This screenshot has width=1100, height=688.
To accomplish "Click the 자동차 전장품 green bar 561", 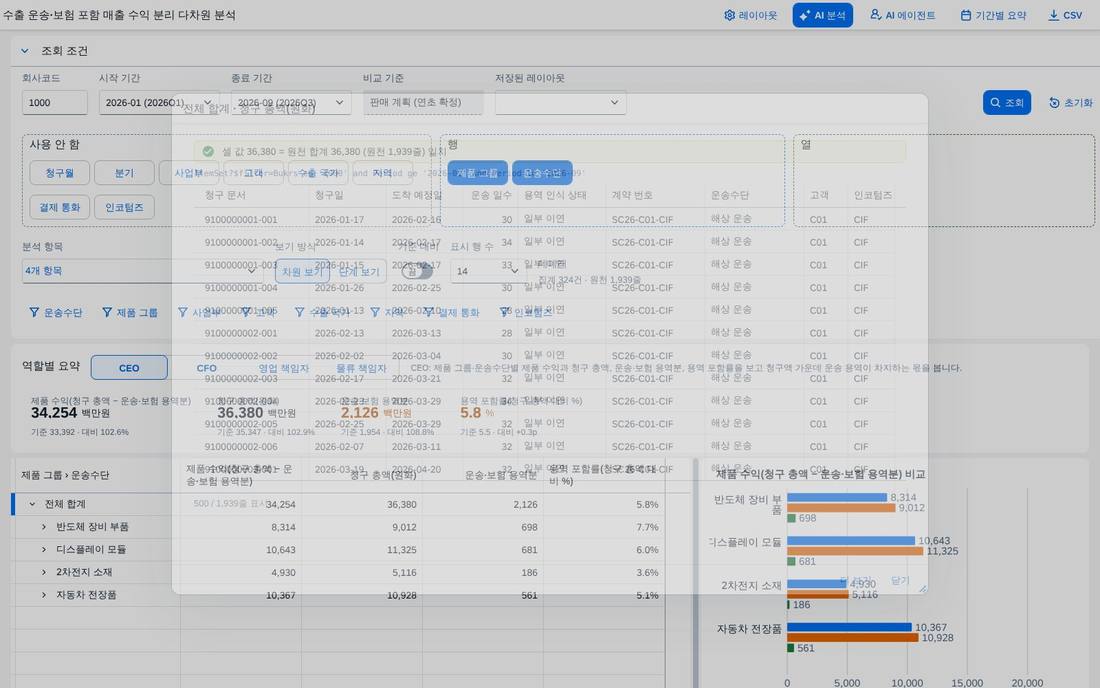I will [791, 648].
